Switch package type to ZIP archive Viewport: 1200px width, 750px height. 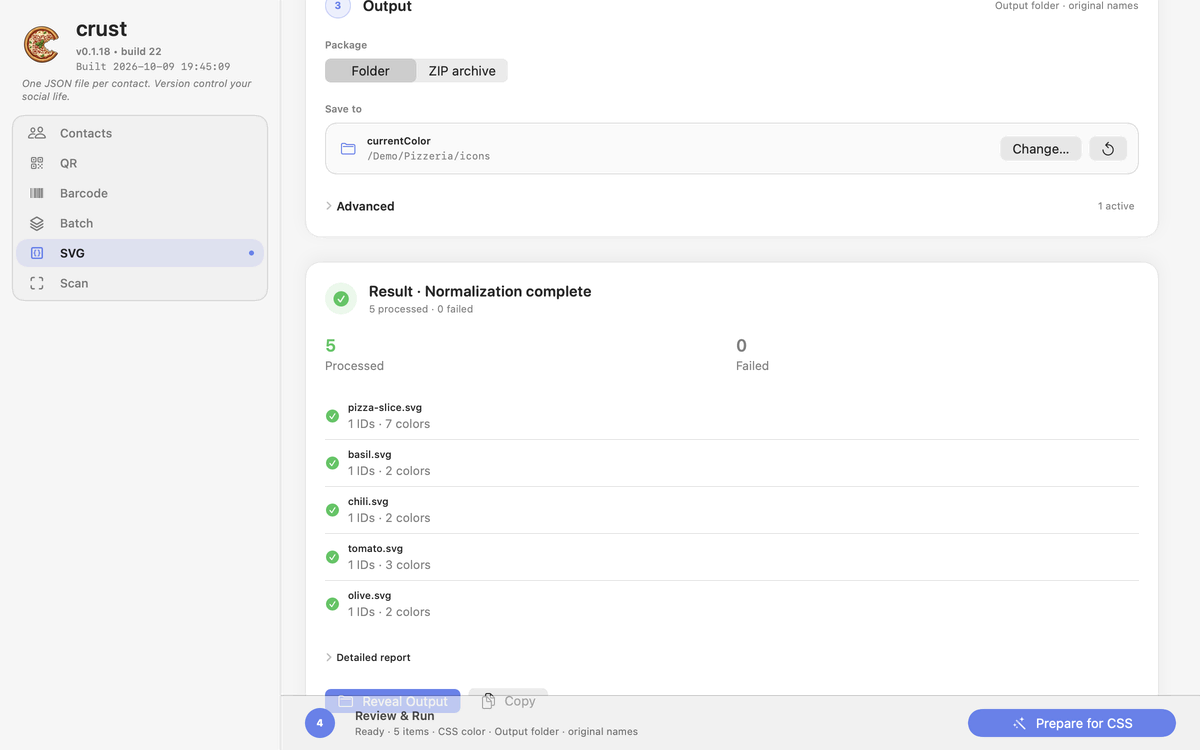(x=462, y=71)
